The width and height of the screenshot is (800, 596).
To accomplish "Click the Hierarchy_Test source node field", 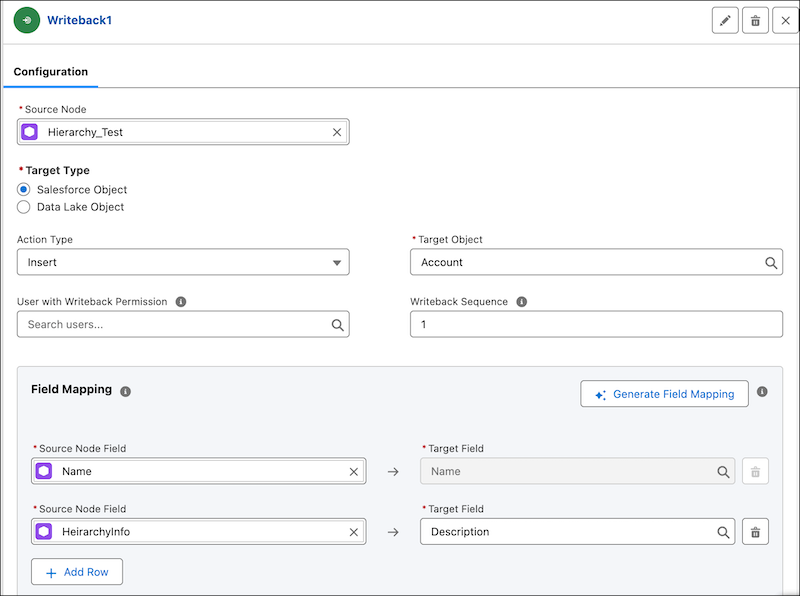I will [183, 132].
